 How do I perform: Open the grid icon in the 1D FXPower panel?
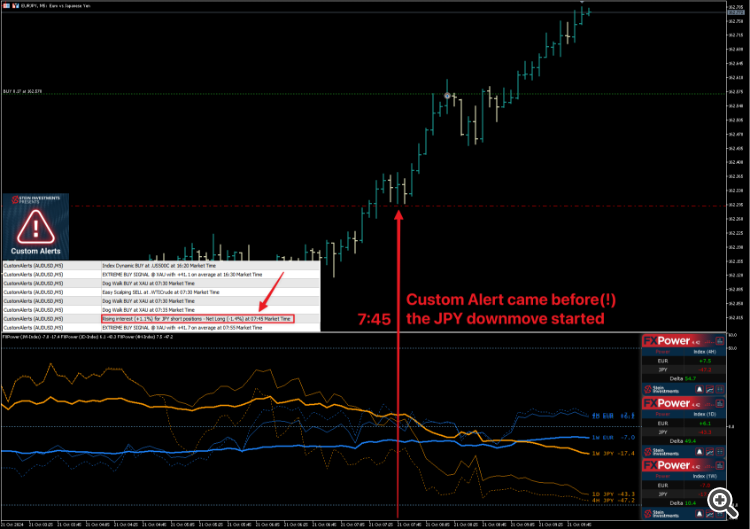(720, 452)
